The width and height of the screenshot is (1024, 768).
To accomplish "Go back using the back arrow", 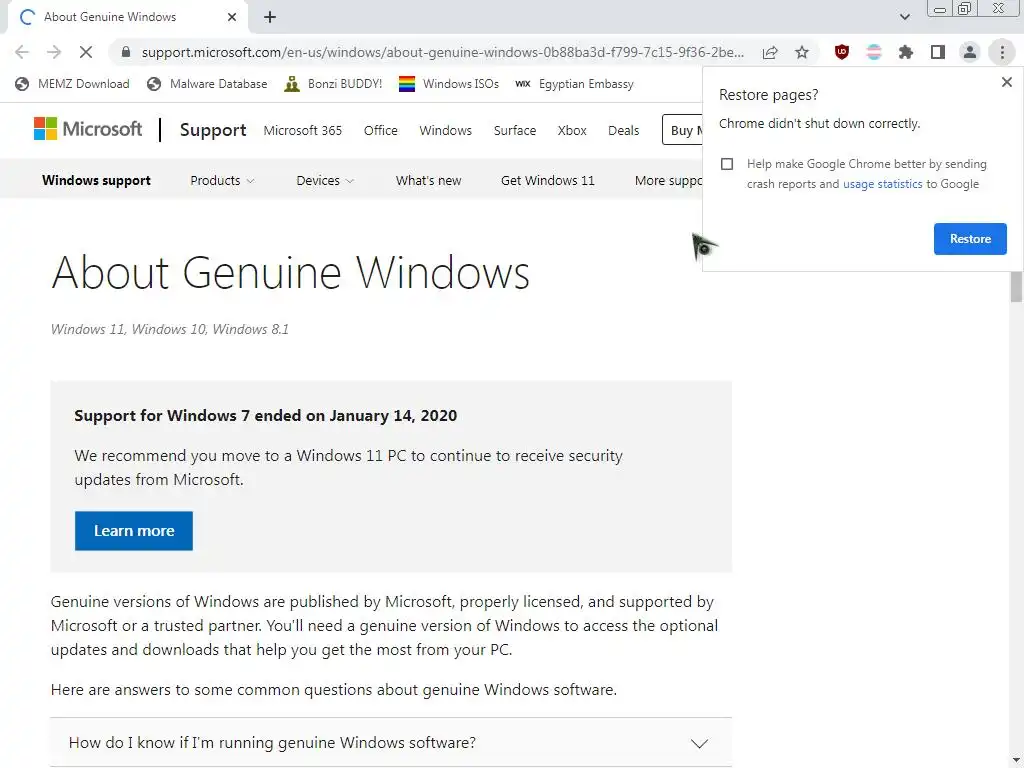I will click(x=22, y=52).
